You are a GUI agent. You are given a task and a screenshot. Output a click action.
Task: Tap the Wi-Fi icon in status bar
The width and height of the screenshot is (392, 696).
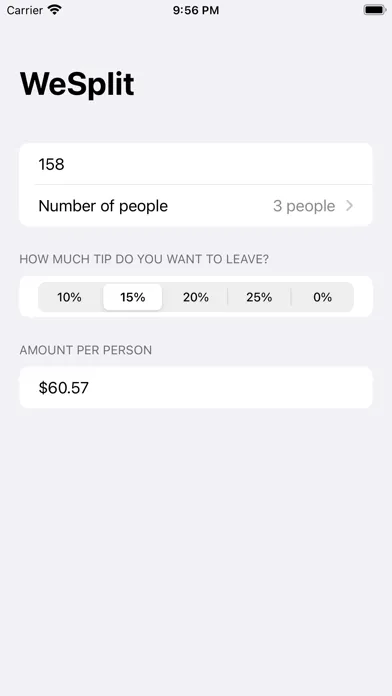55,10
